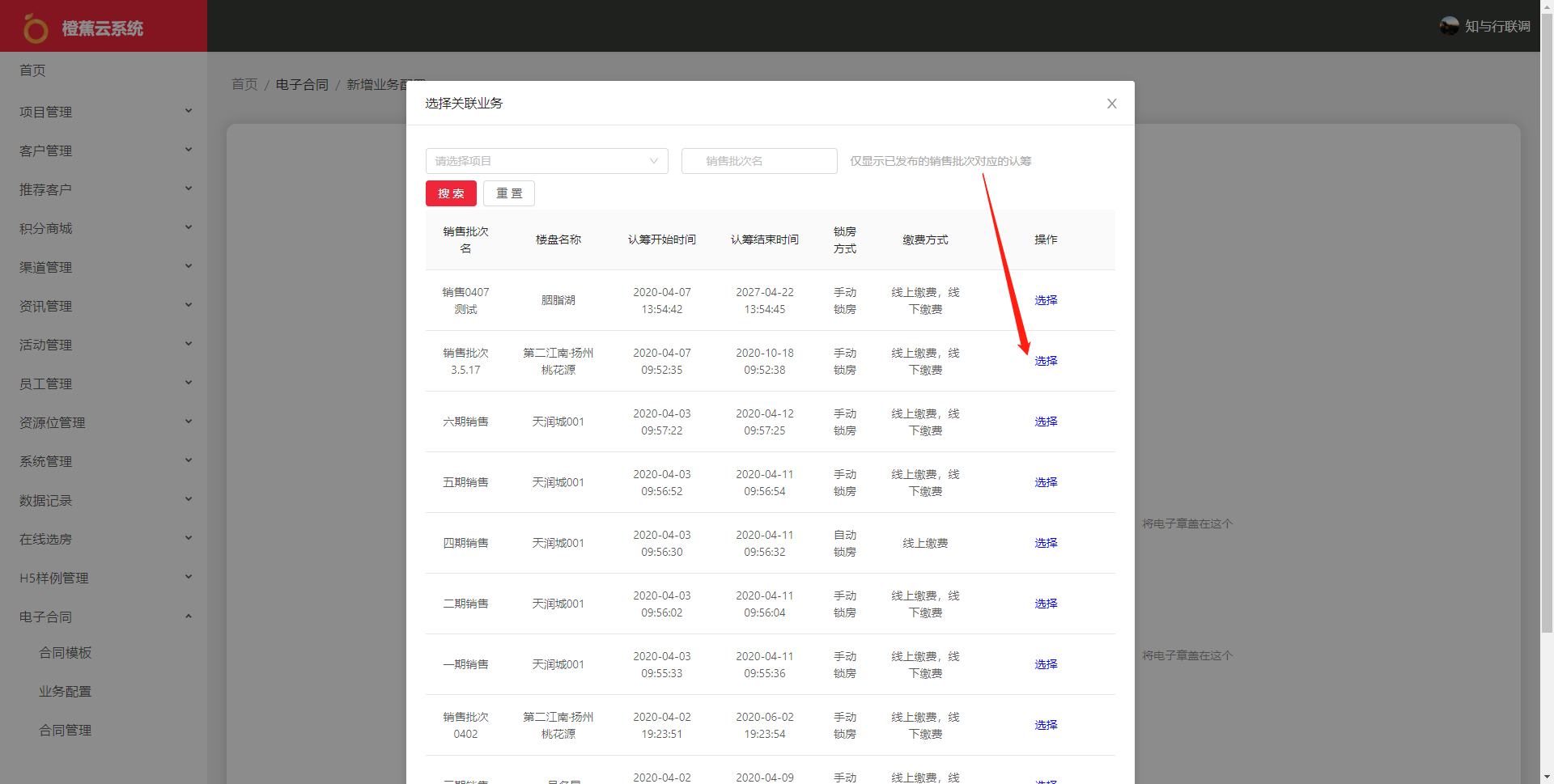
Task: Open the 请选择项目 dropdown
Action: click(x=547, y=161)
